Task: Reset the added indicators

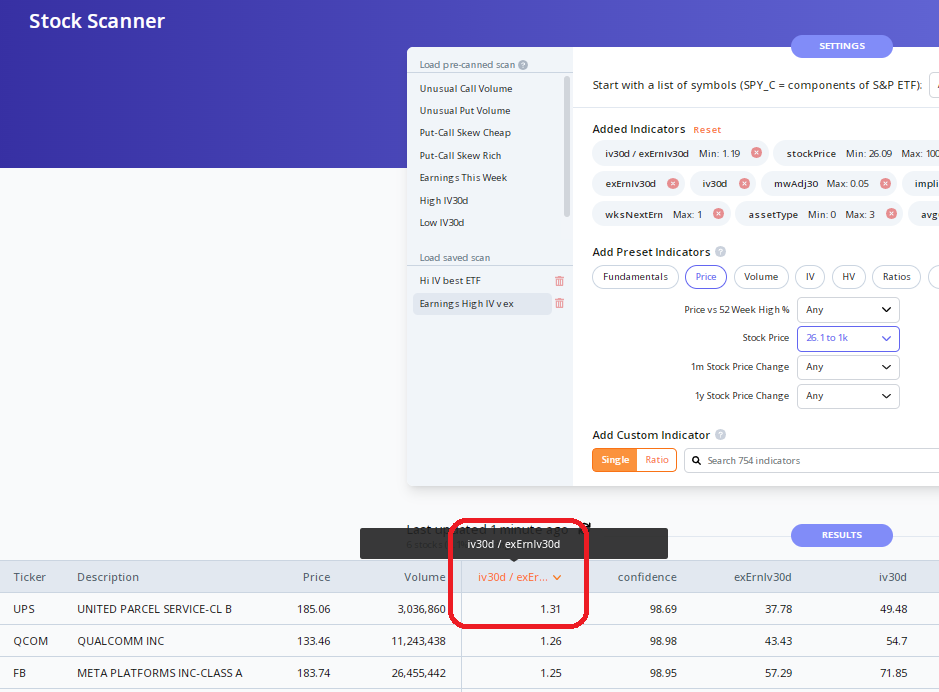Action: (707, 130)
